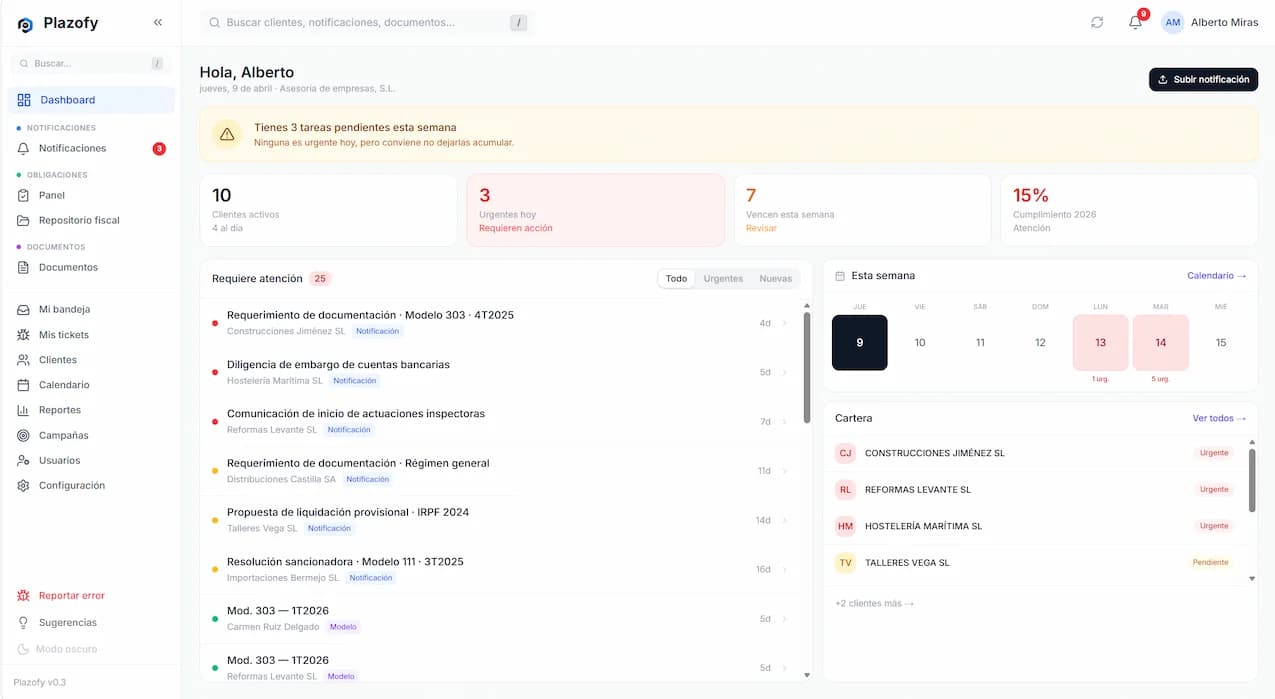Select the Dashboard menu item

pos(67,99)
